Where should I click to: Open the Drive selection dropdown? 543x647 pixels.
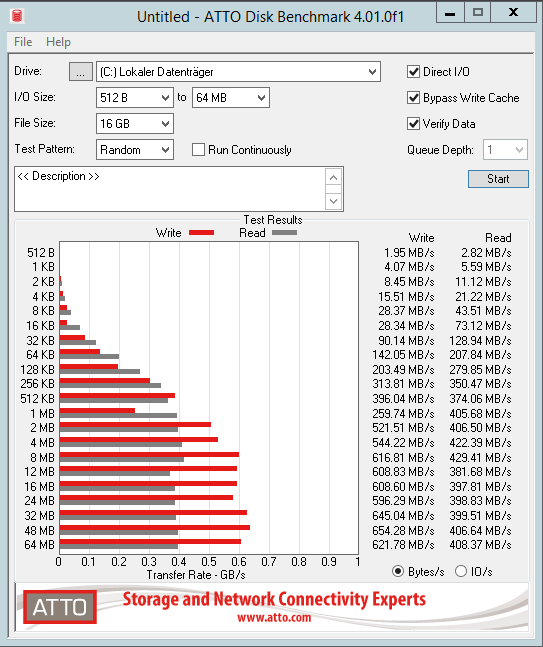(238, 72)
